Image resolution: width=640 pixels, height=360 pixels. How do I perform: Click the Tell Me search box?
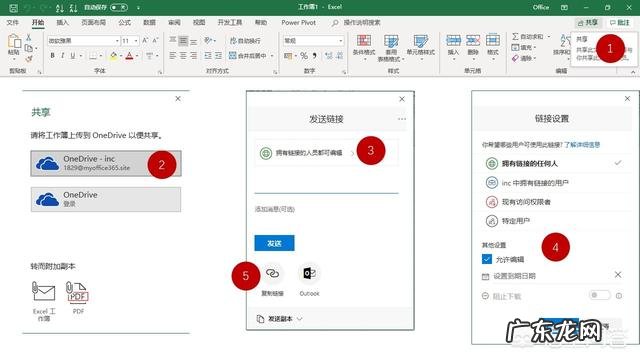356,23
